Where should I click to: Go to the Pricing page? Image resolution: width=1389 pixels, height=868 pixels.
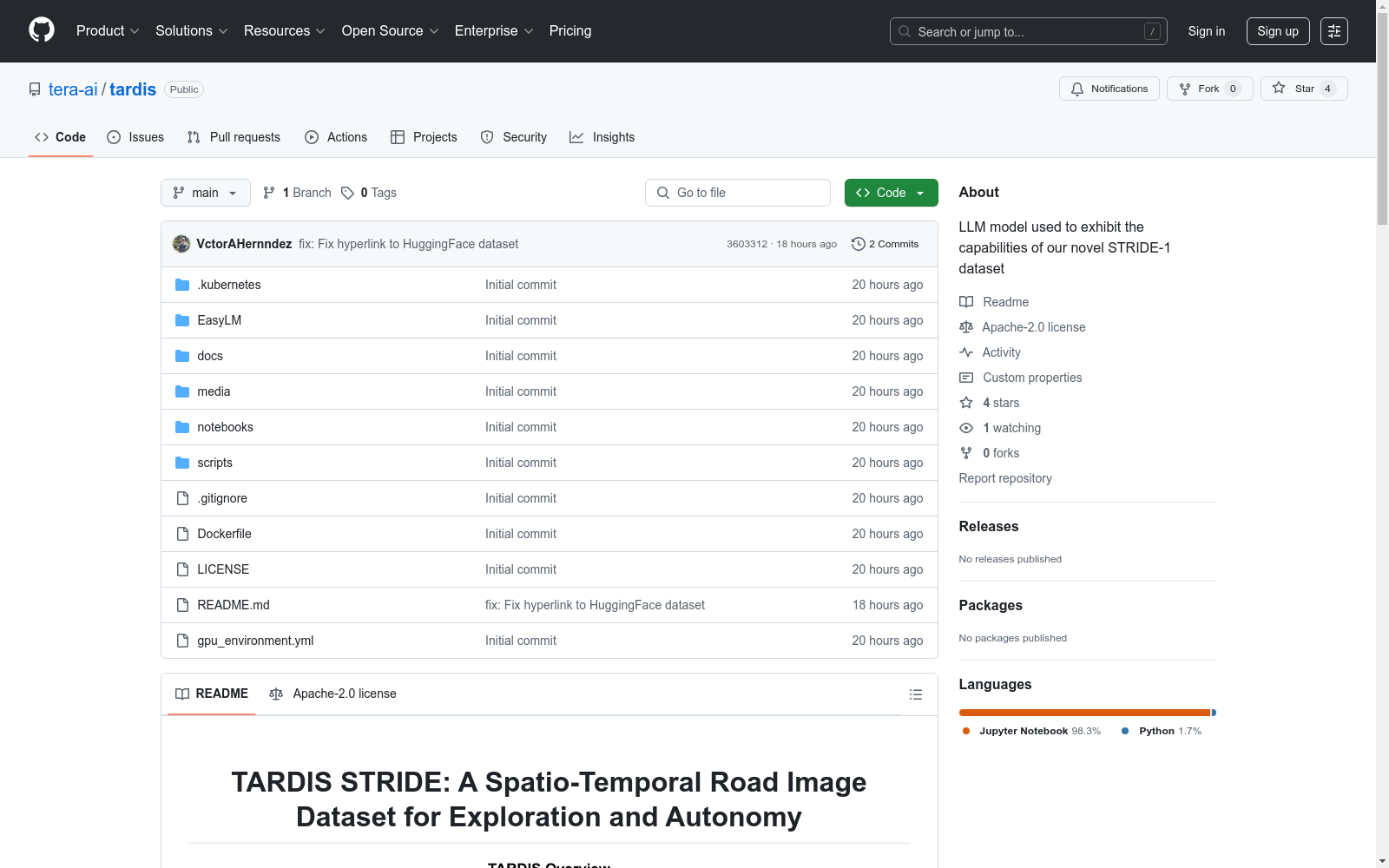click(x=570, y=31)
